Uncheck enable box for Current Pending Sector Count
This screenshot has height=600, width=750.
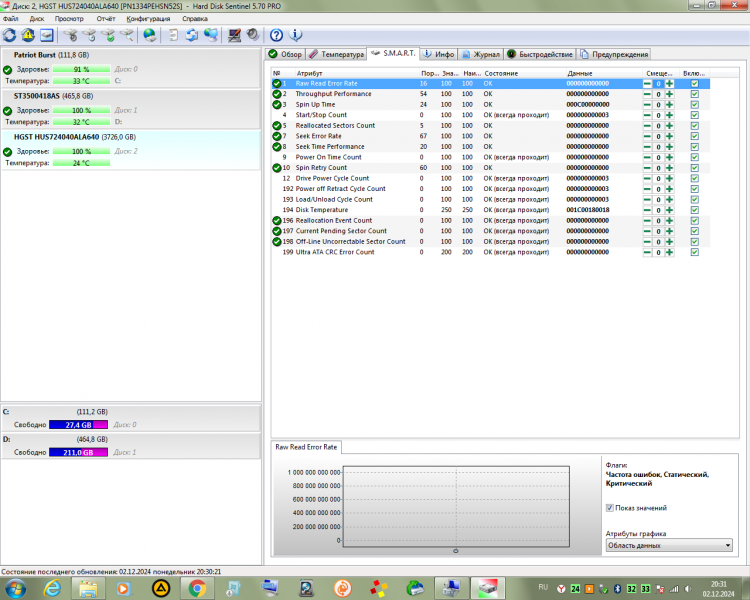[x=695, y=231]
